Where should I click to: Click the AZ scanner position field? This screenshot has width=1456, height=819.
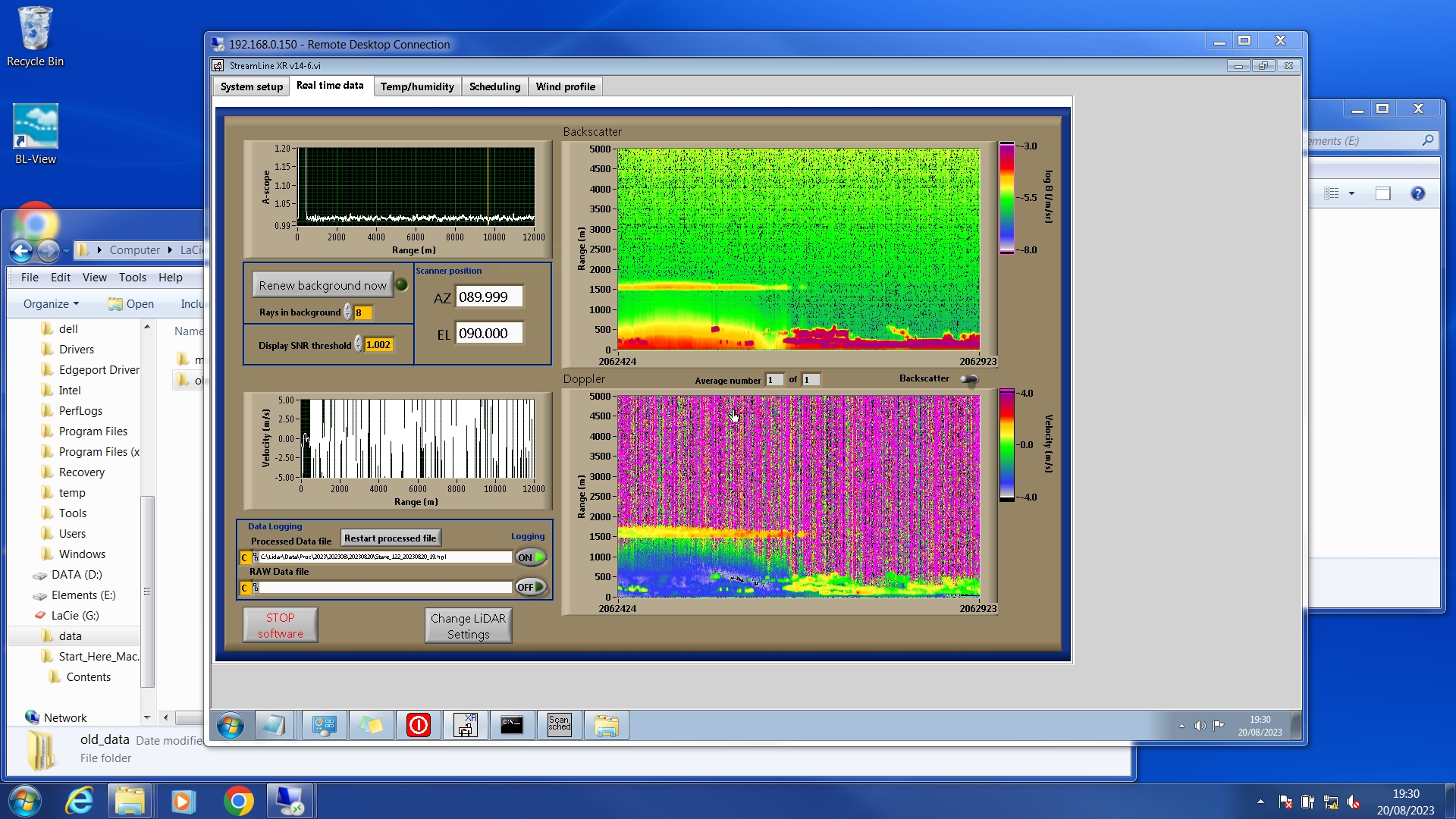coord(488,297)
